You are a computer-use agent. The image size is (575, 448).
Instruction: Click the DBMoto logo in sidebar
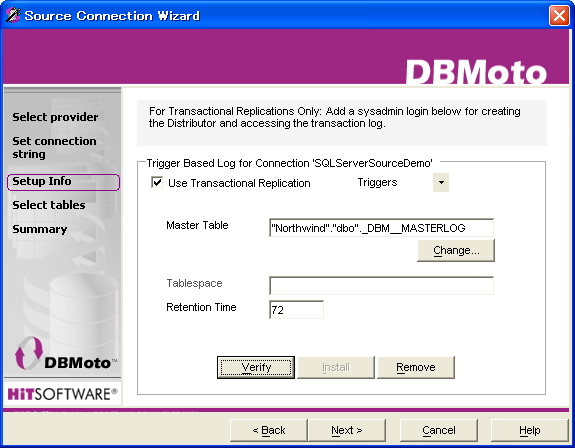(65, 354)
